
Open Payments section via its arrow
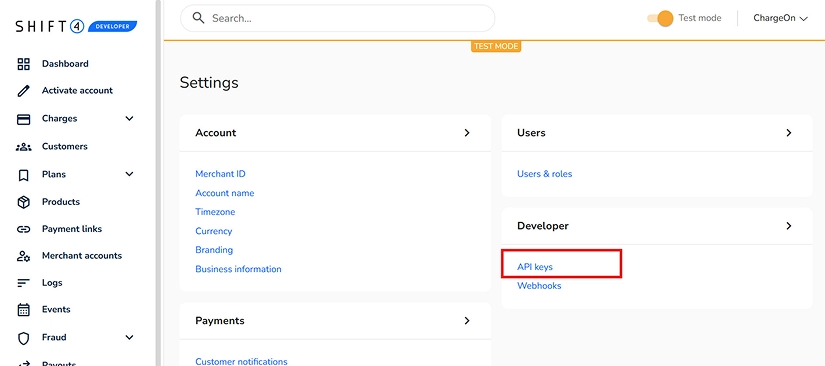tap(467, 321)
